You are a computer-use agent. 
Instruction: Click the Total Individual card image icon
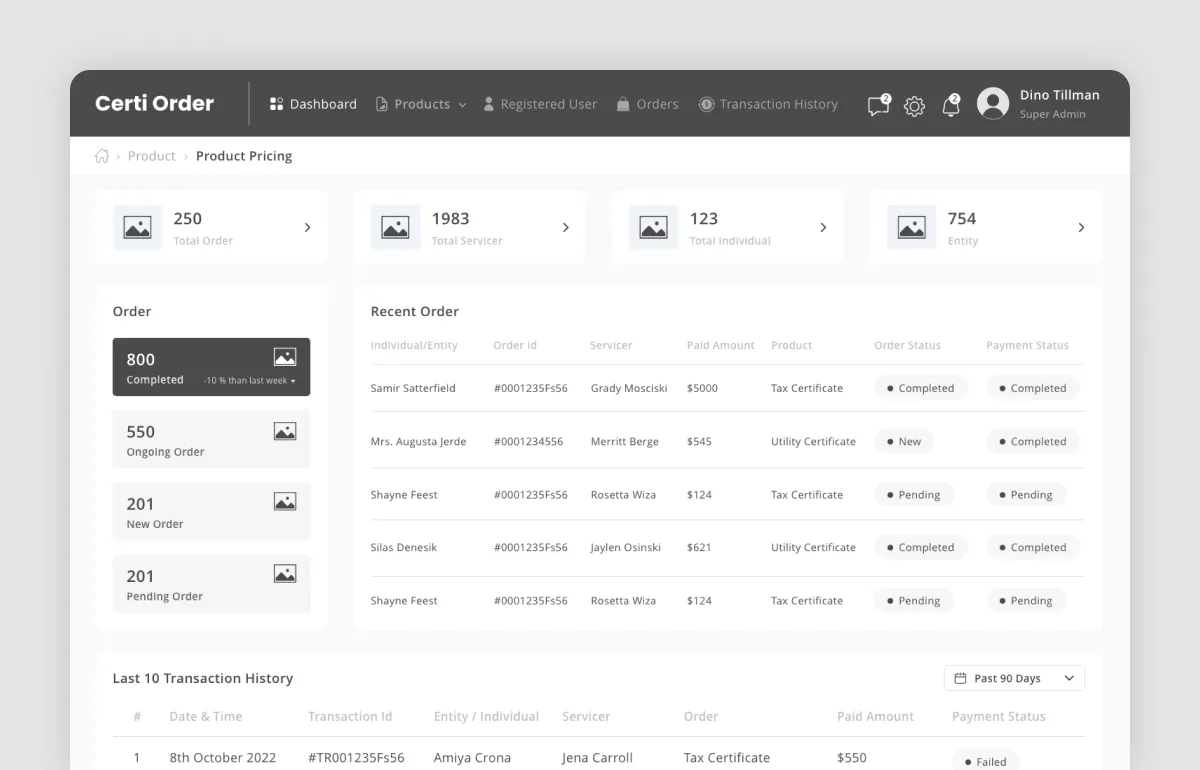[x=653, y=228]
